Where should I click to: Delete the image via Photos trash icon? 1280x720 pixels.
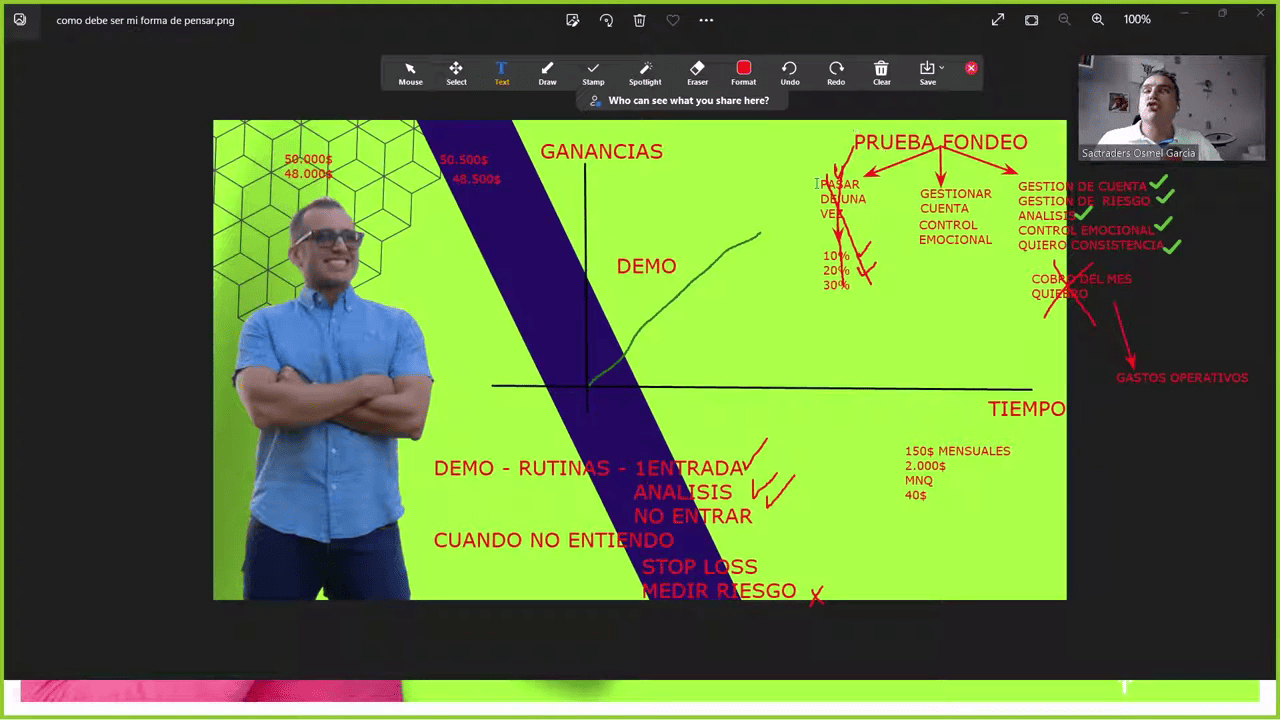tap(640, 20)
